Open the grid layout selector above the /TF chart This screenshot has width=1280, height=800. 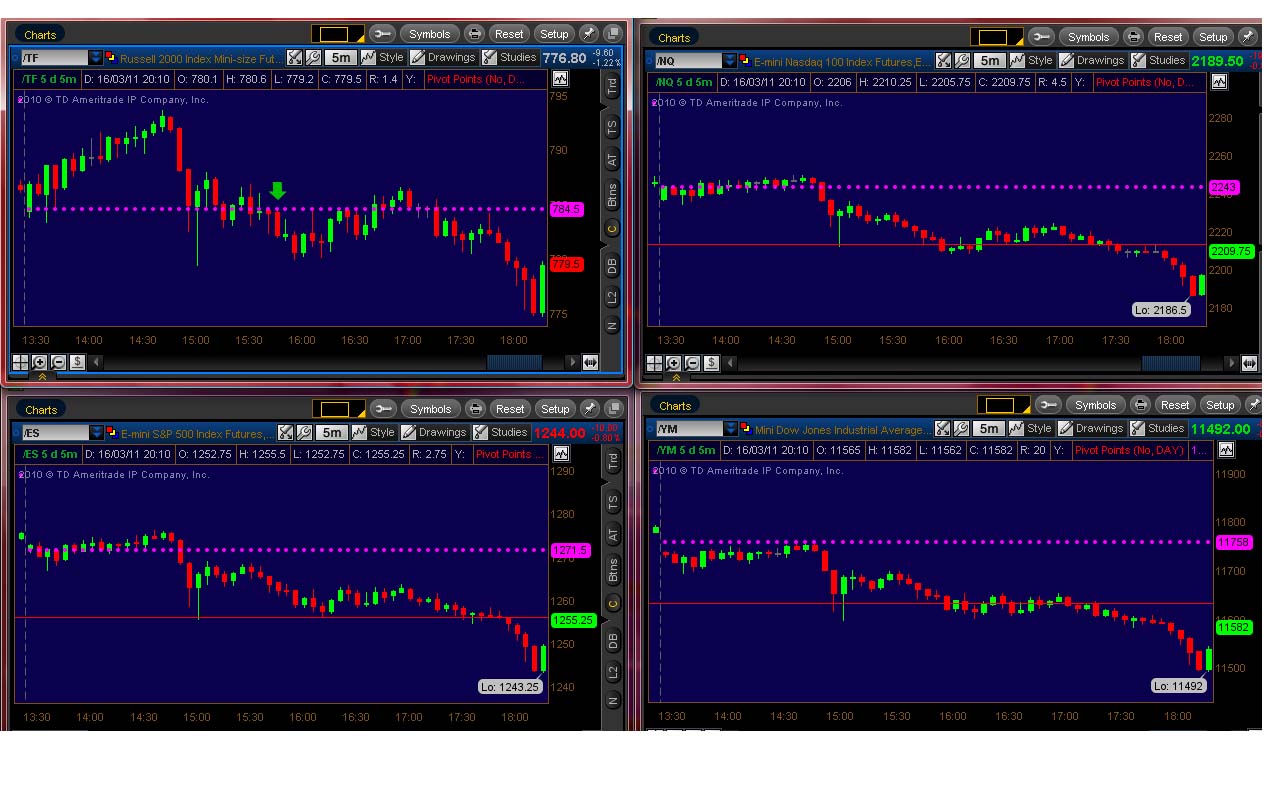pos(337,34)
